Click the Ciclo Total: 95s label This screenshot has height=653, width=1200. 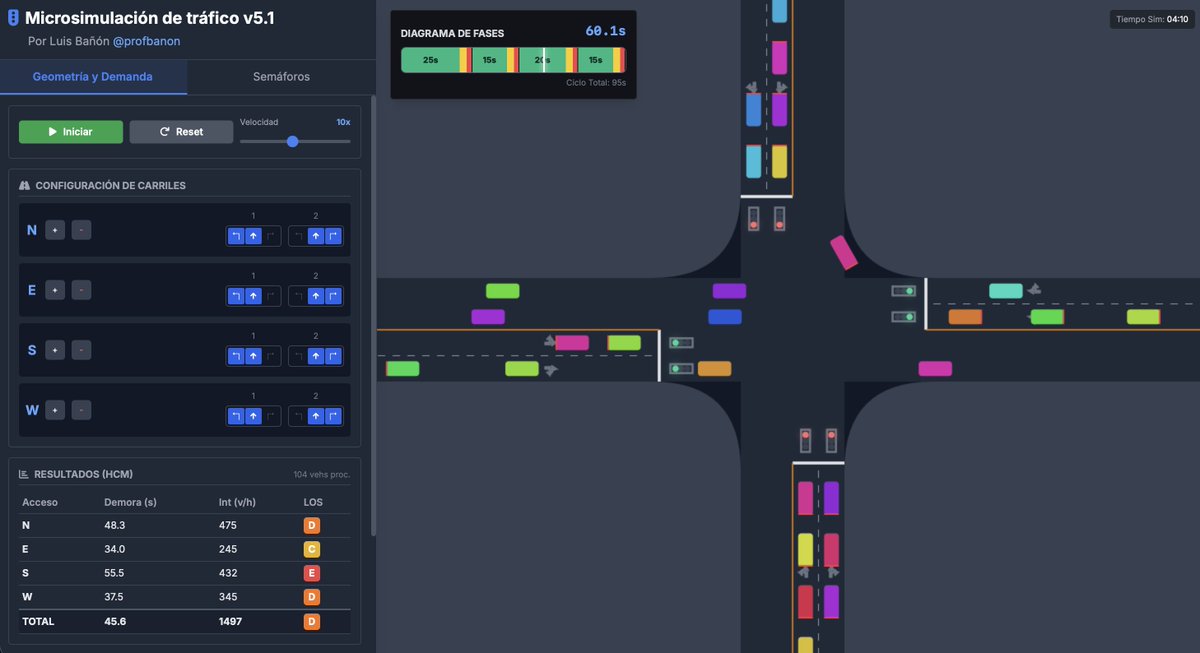596,83
